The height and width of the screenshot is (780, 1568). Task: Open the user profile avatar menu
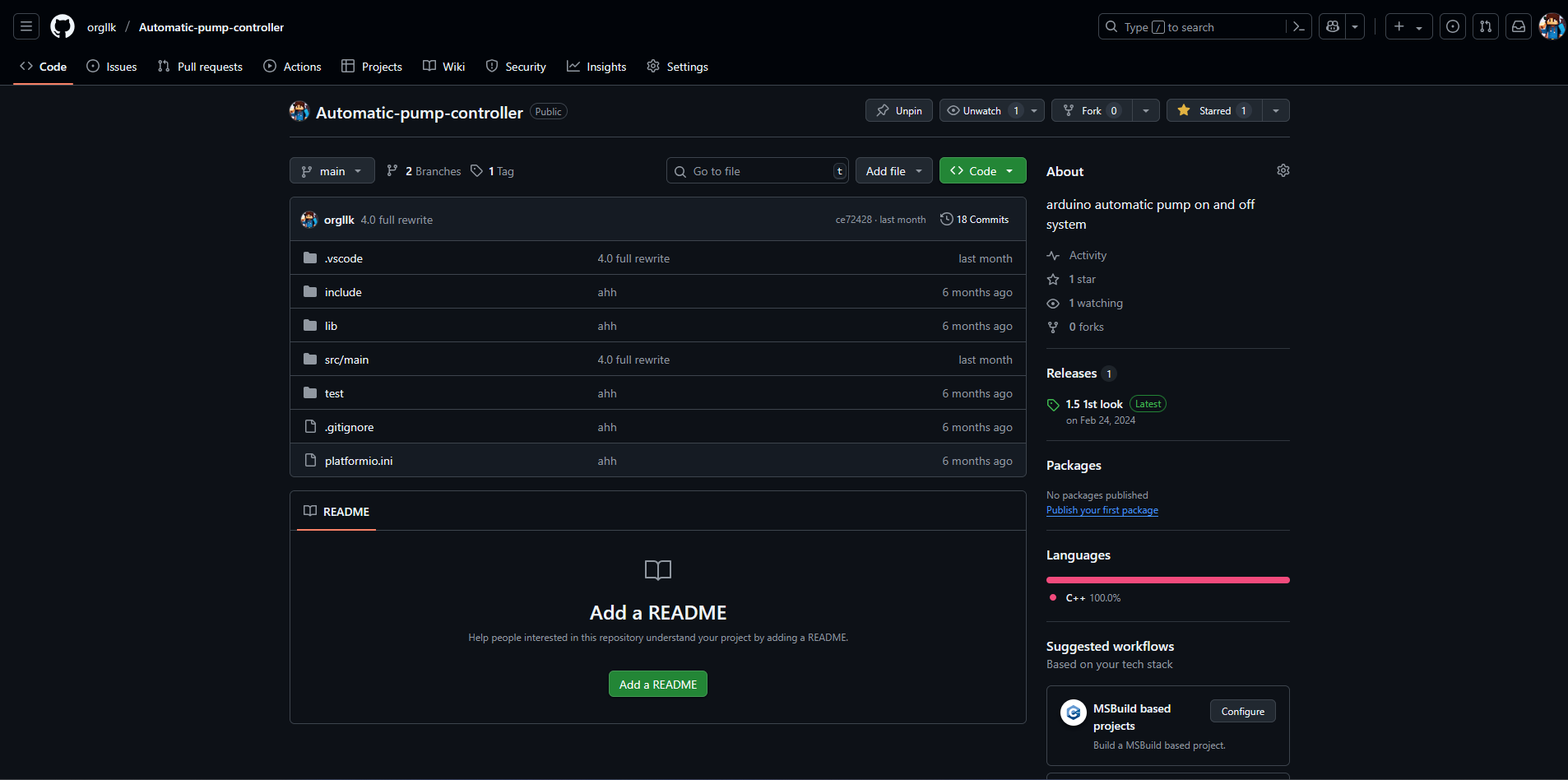(x=1552, y=26)
